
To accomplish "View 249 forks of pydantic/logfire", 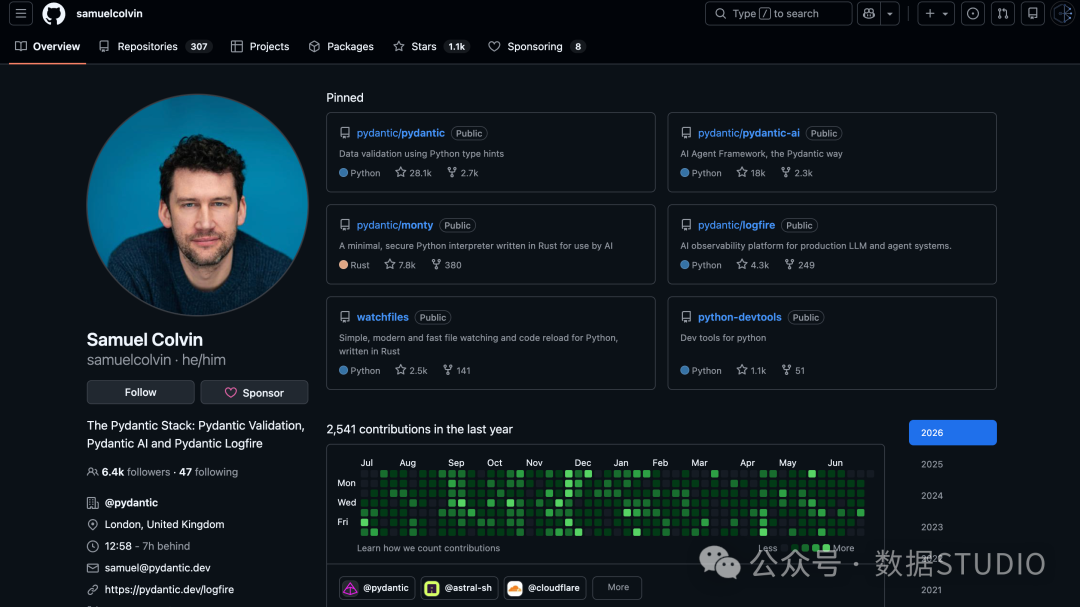I will pyautogui.click(x=799, y=265).
